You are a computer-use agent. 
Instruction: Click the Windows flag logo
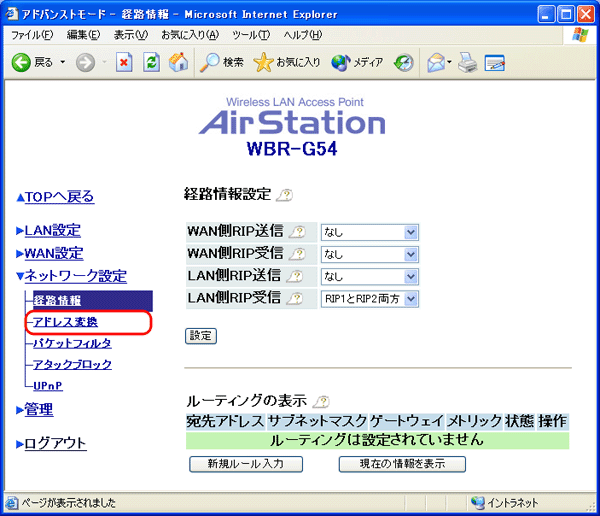click(x=580, y=35)
